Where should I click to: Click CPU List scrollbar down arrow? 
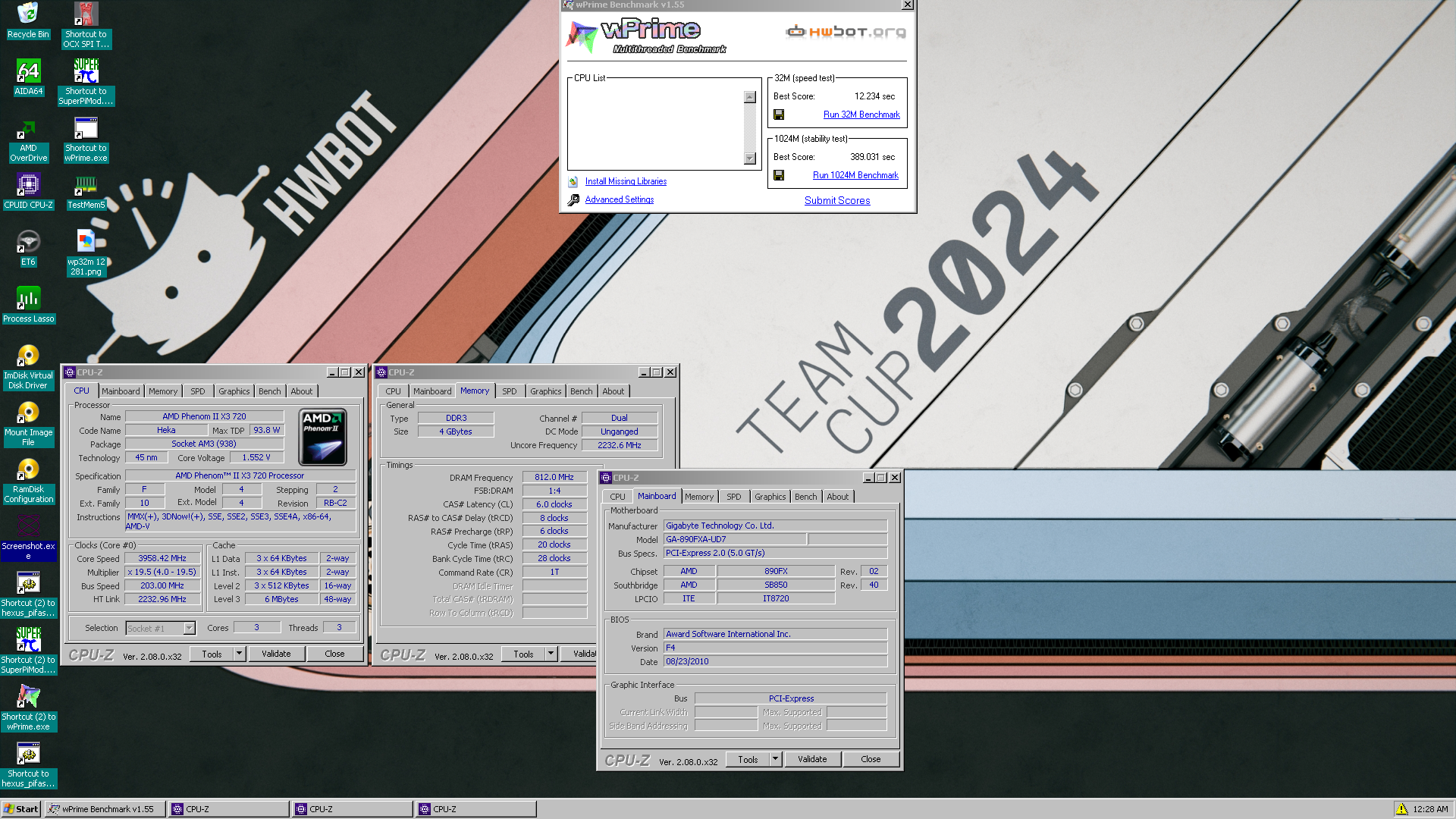750,158
